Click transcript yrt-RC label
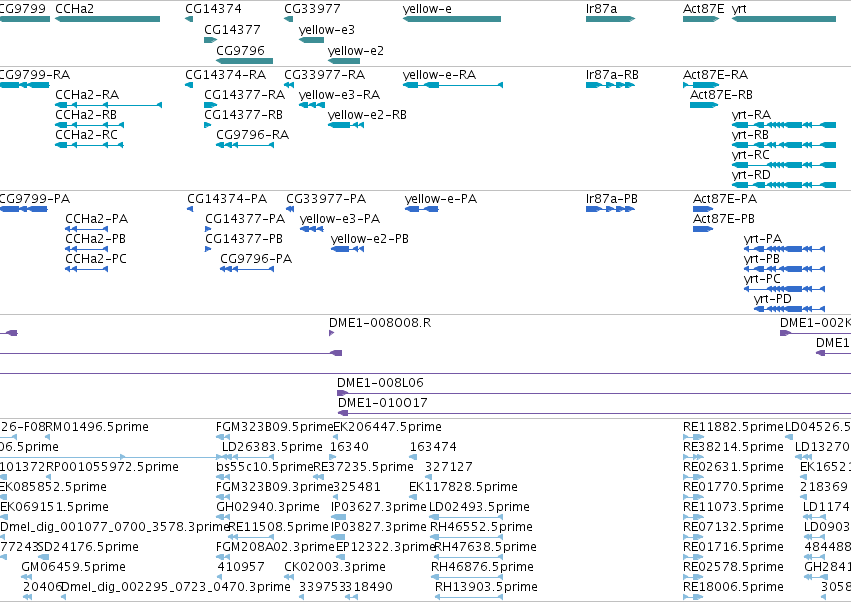Screen dimensions: 851x602 point(751,155)
